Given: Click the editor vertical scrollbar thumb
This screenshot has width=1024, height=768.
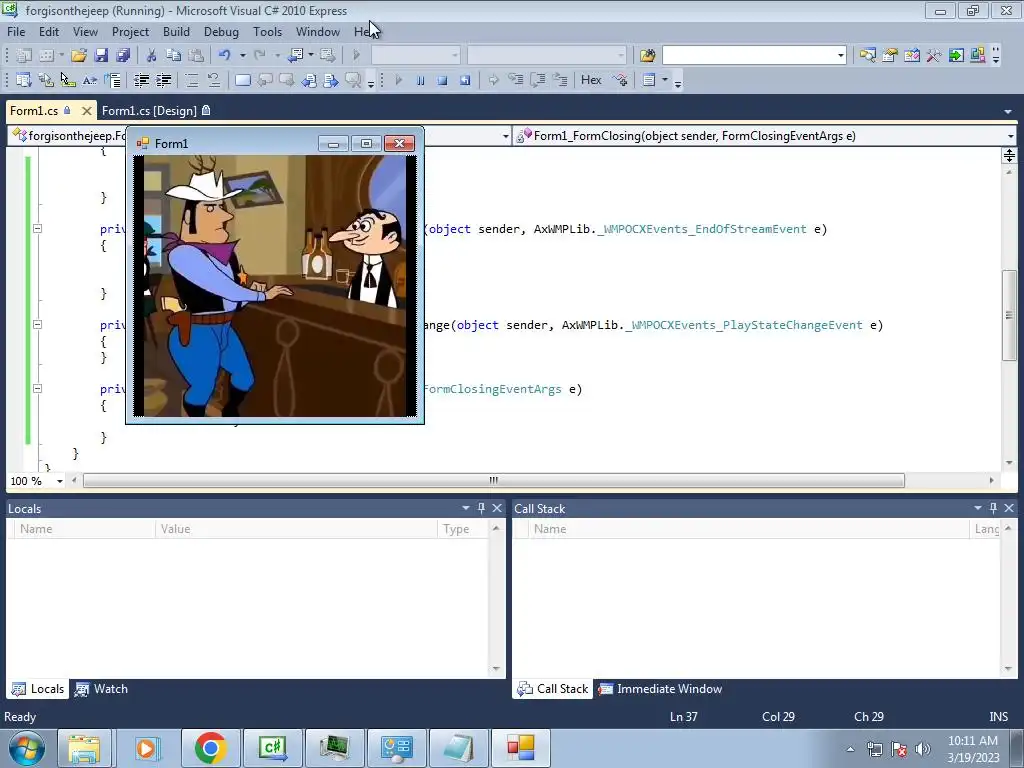Looking at the screenshot, I should pyautogui.click(x=1009, y=315).
